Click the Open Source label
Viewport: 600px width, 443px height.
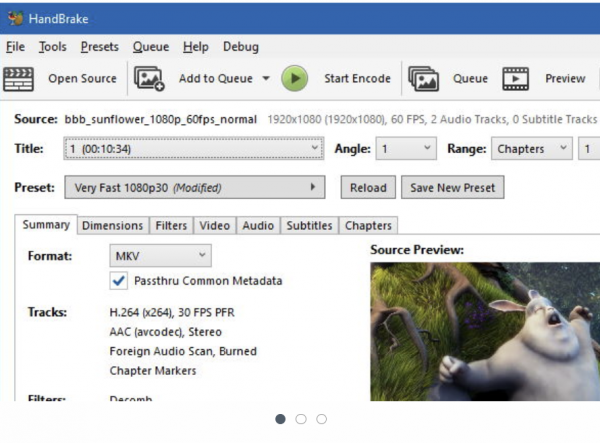pyautogui.click(x=82, y=78)
